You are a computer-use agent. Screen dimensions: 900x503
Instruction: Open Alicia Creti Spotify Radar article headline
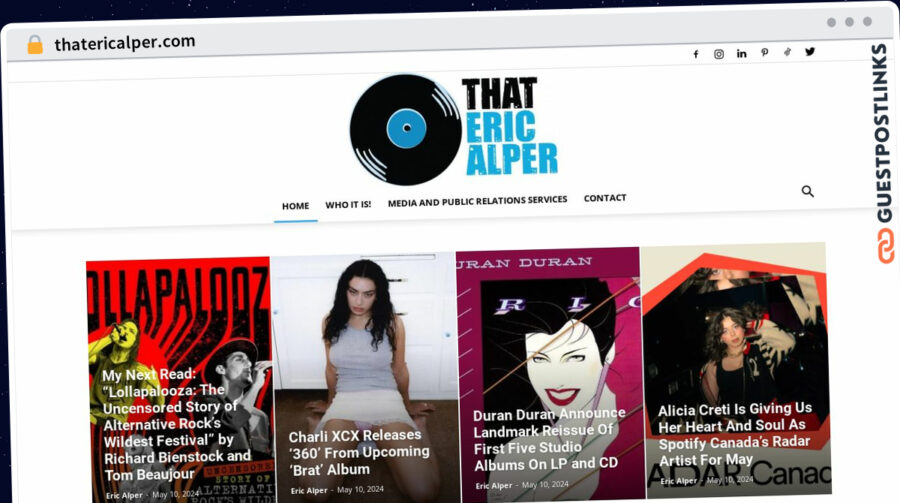point(735,434)
